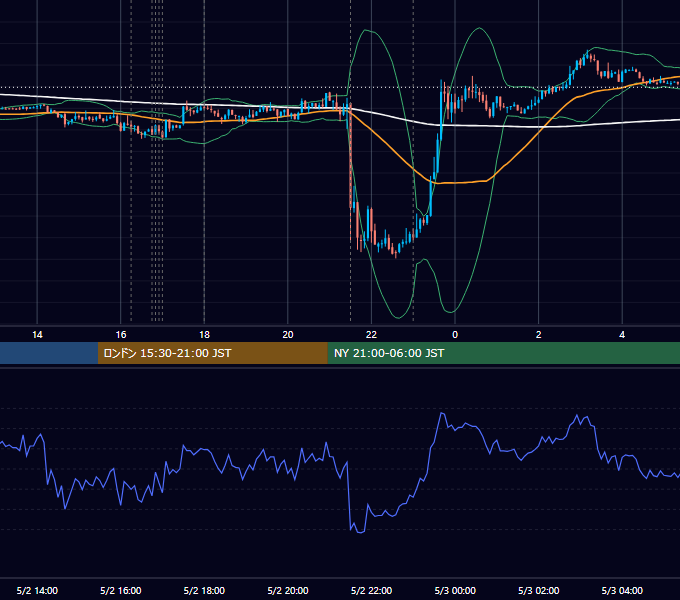
Task: Click the hour label 14 on the time axis
Action: [x=37, y=335]
